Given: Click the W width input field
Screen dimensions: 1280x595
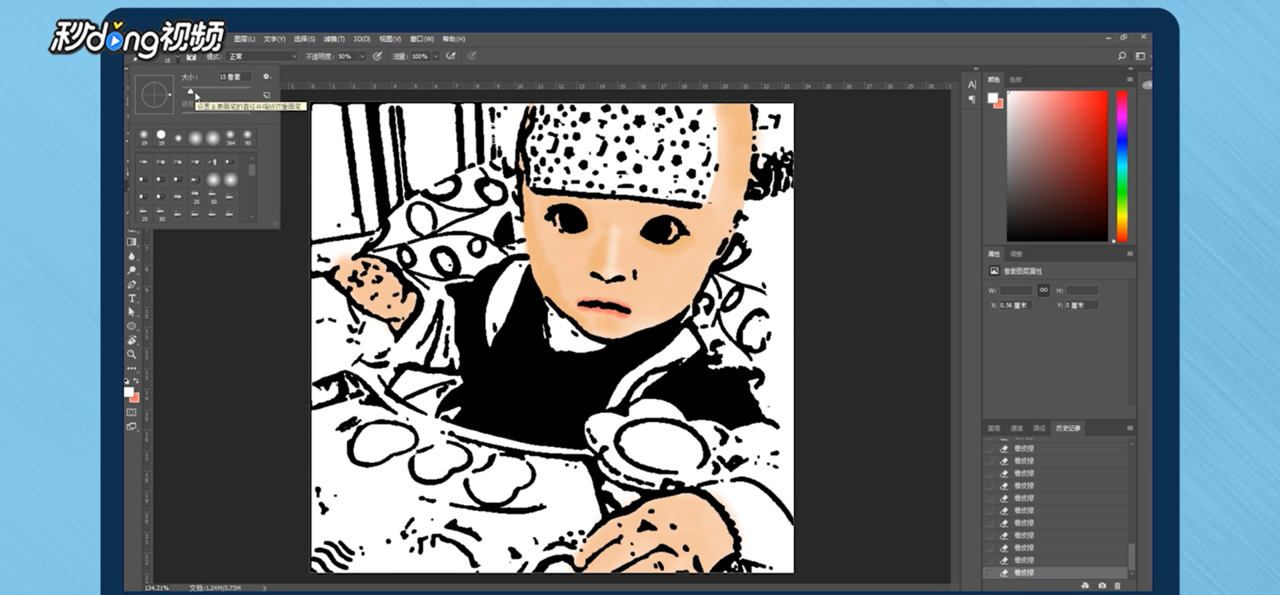Looking at the screenshot, I should pyautogui.click(x=1016, y=290).
